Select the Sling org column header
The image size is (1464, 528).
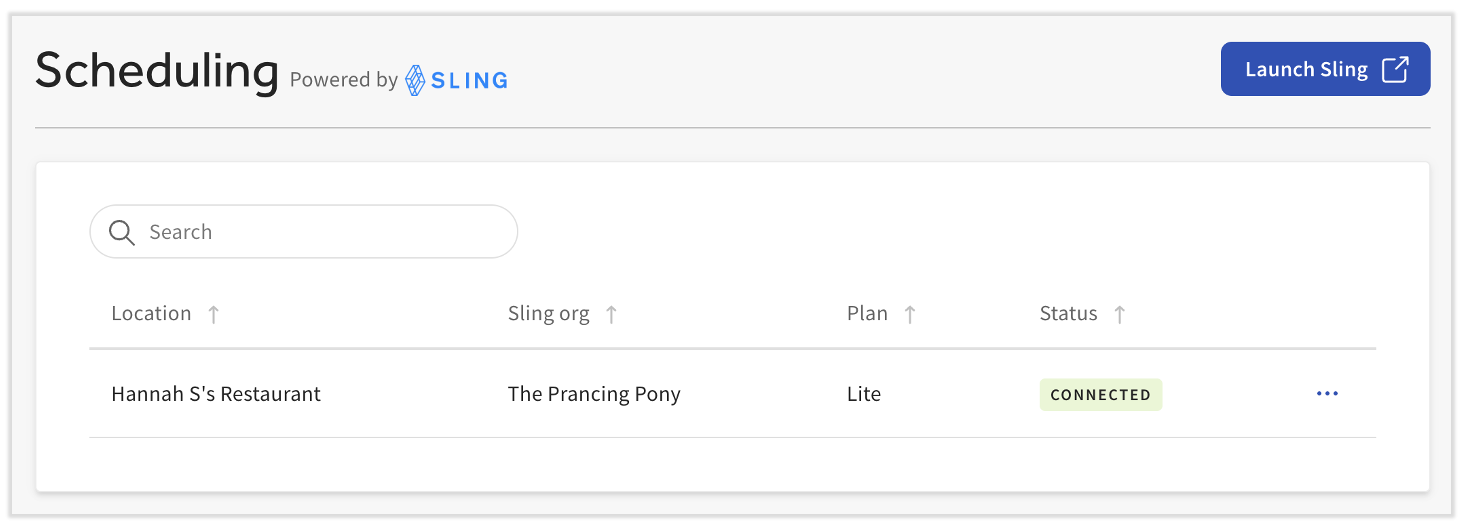click(548, 314)
